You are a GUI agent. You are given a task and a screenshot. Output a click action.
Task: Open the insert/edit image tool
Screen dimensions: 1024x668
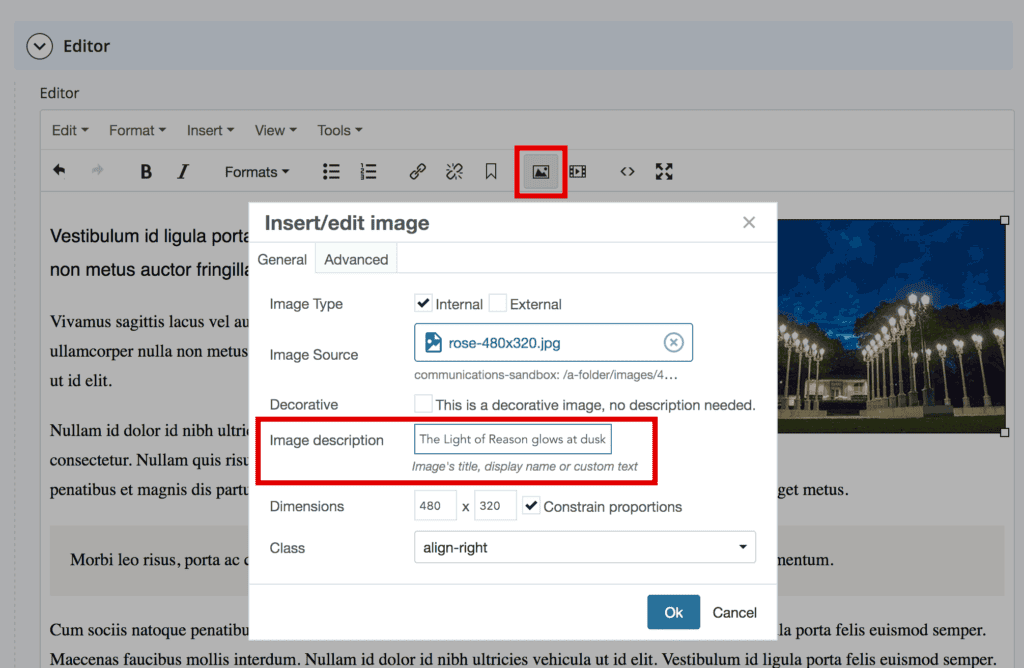[541, 172]
